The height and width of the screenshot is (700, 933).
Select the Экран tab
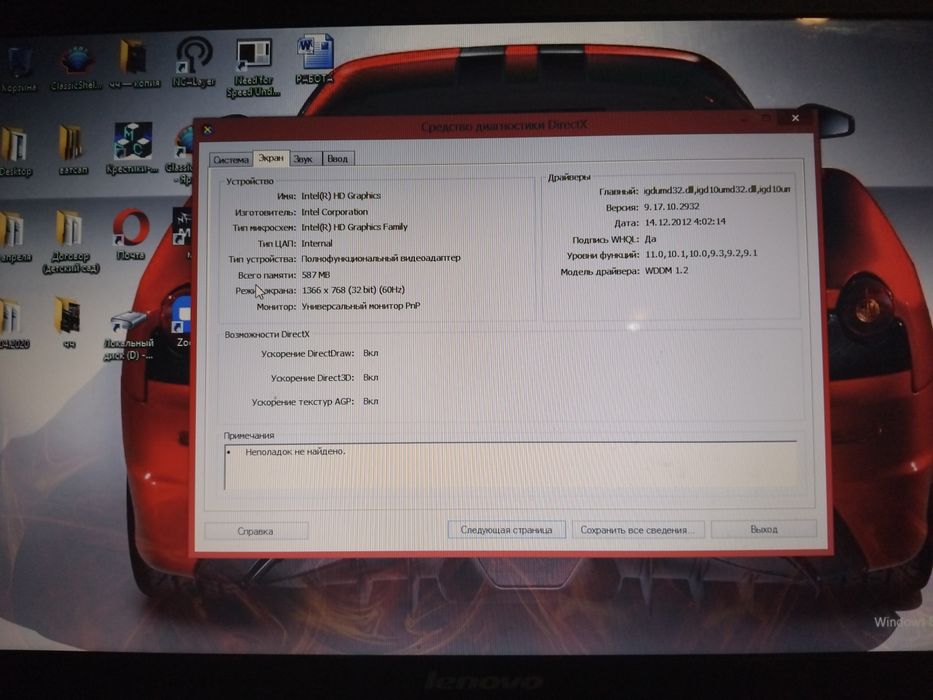coord(271,158)
